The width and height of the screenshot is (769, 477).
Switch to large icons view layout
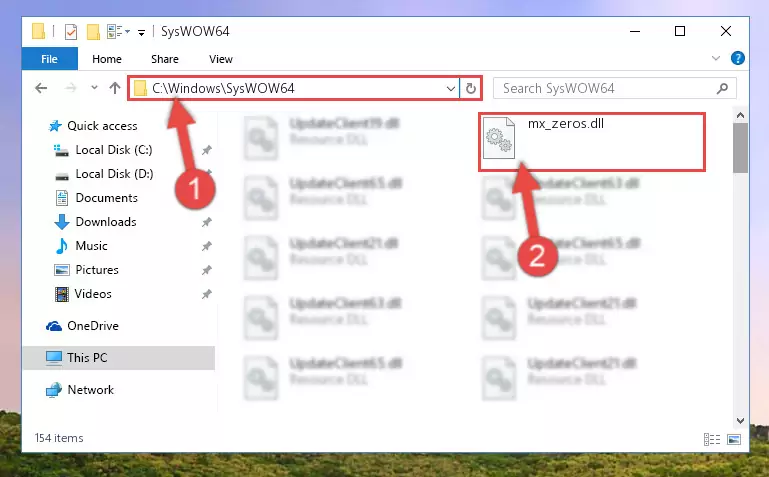(734, 439)
